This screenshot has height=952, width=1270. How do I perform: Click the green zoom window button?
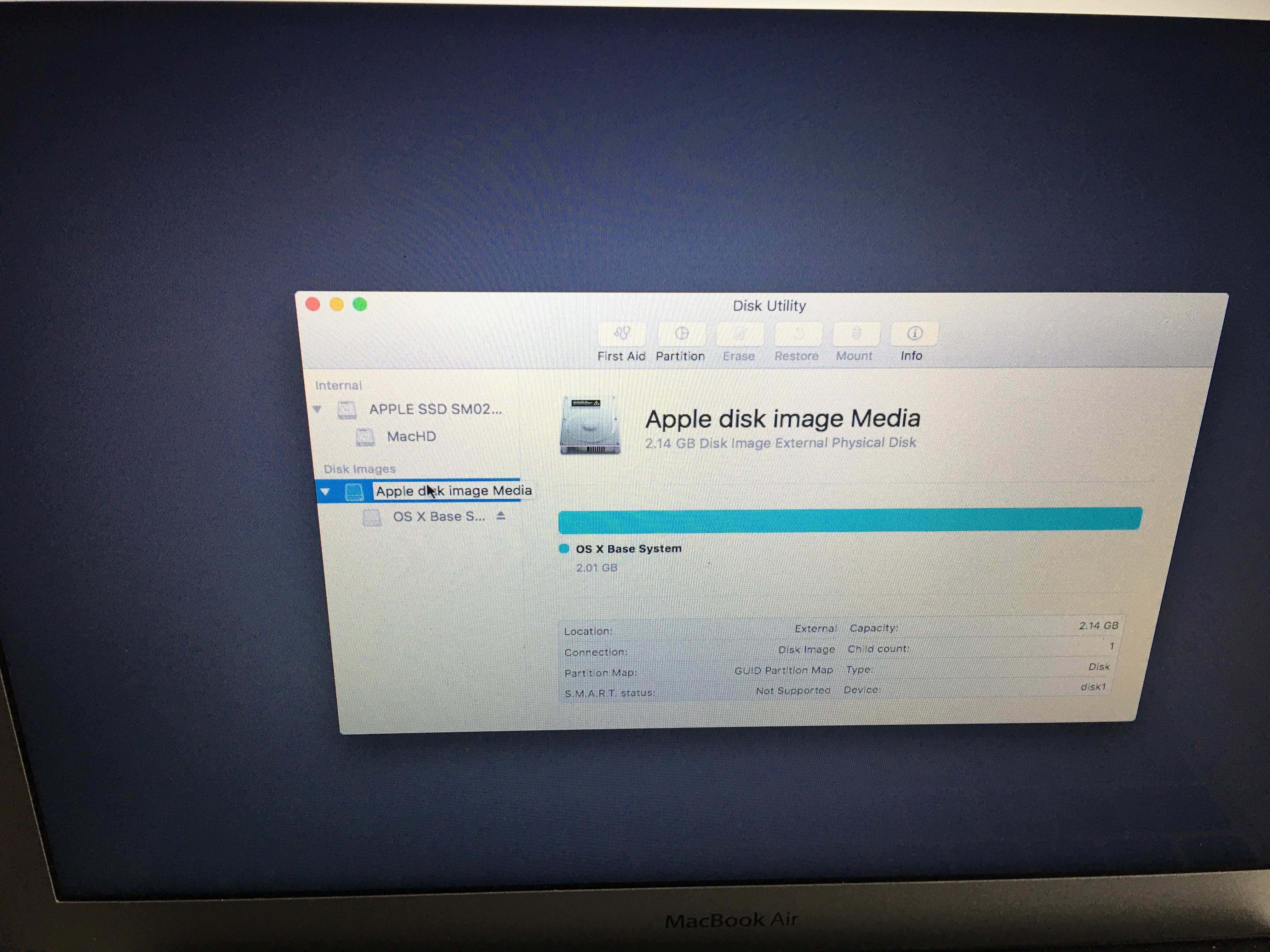pyautogui.click(x=360, y=304)
